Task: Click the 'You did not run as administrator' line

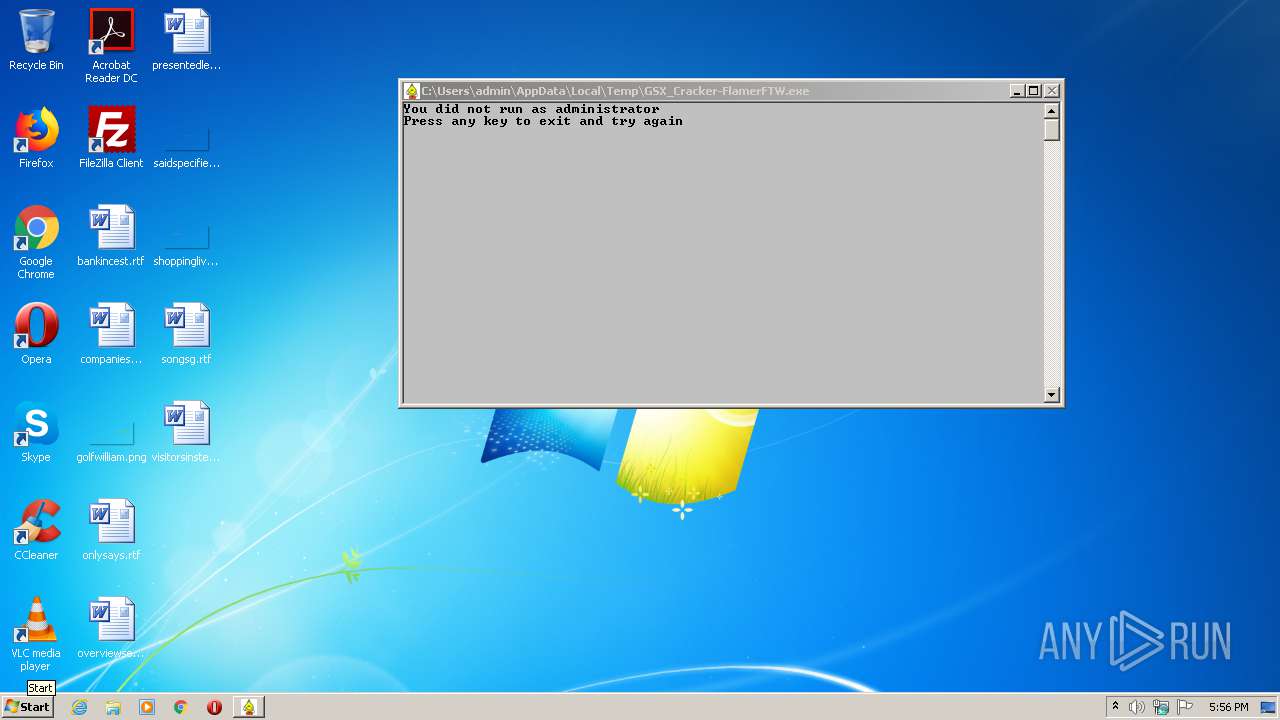Action: [531, 109]
